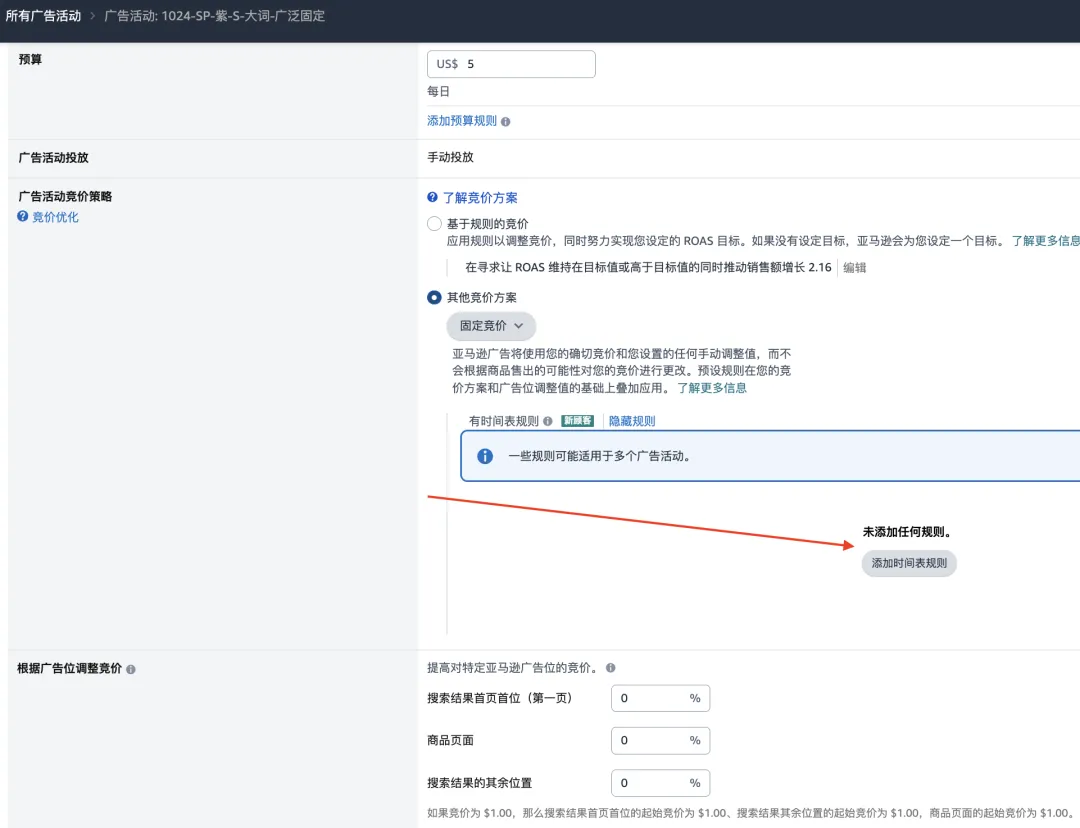Open 了解更多信息 link under fixed bid description
The image size is (1080, 828).
click(712, 388)
